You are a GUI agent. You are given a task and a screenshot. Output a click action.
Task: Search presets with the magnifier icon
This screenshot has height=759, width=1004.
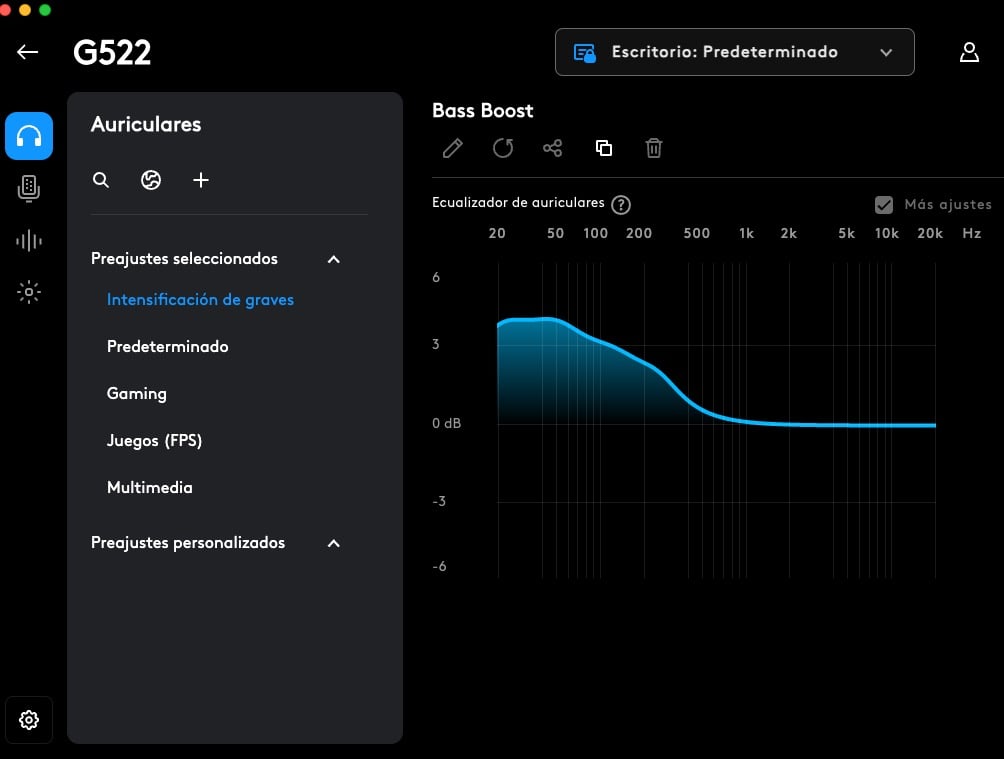(x=101, y=180)
